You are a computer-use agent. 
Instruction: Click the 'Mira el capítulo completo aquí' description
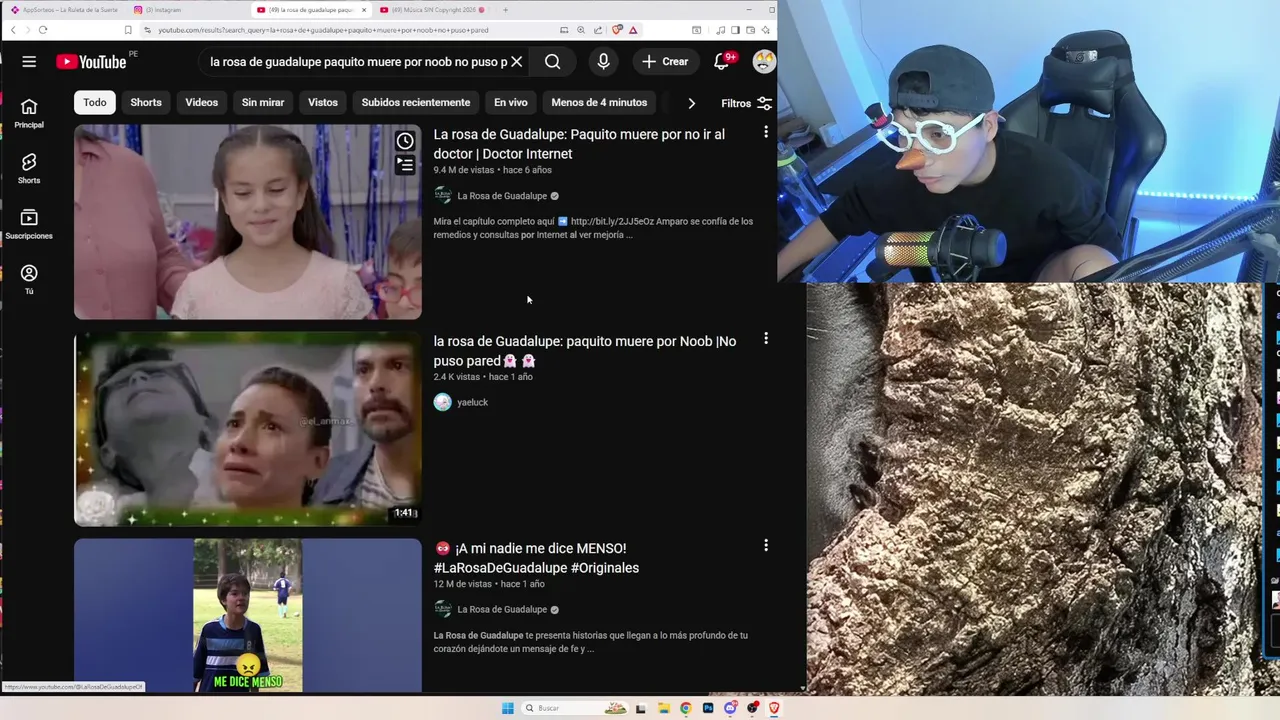(593, 228)
